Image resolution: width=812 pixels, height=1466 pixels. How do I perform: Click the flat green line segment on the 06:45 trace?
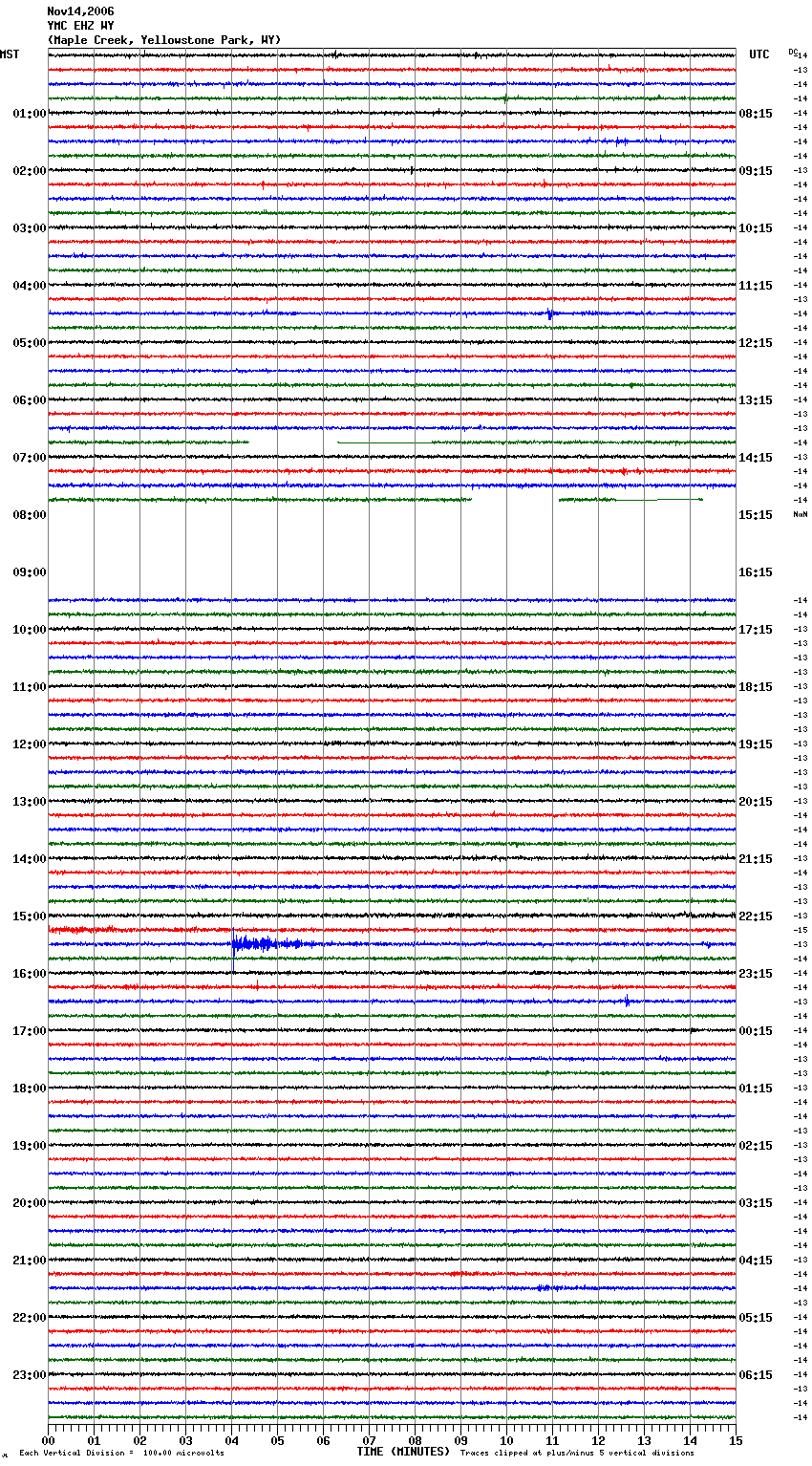383,442
